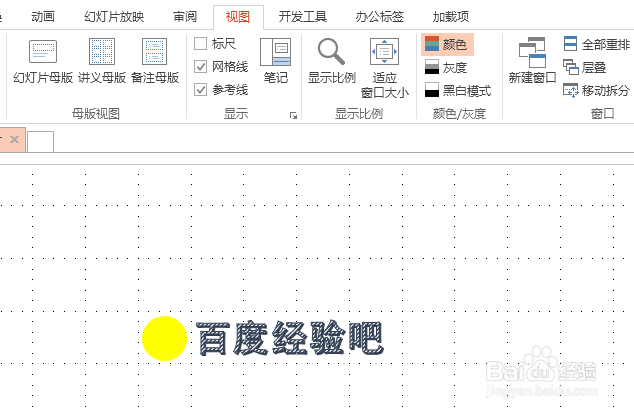Switch to the 审阅 tab
This screenshot has width=634, height=413.
[185, 17]
